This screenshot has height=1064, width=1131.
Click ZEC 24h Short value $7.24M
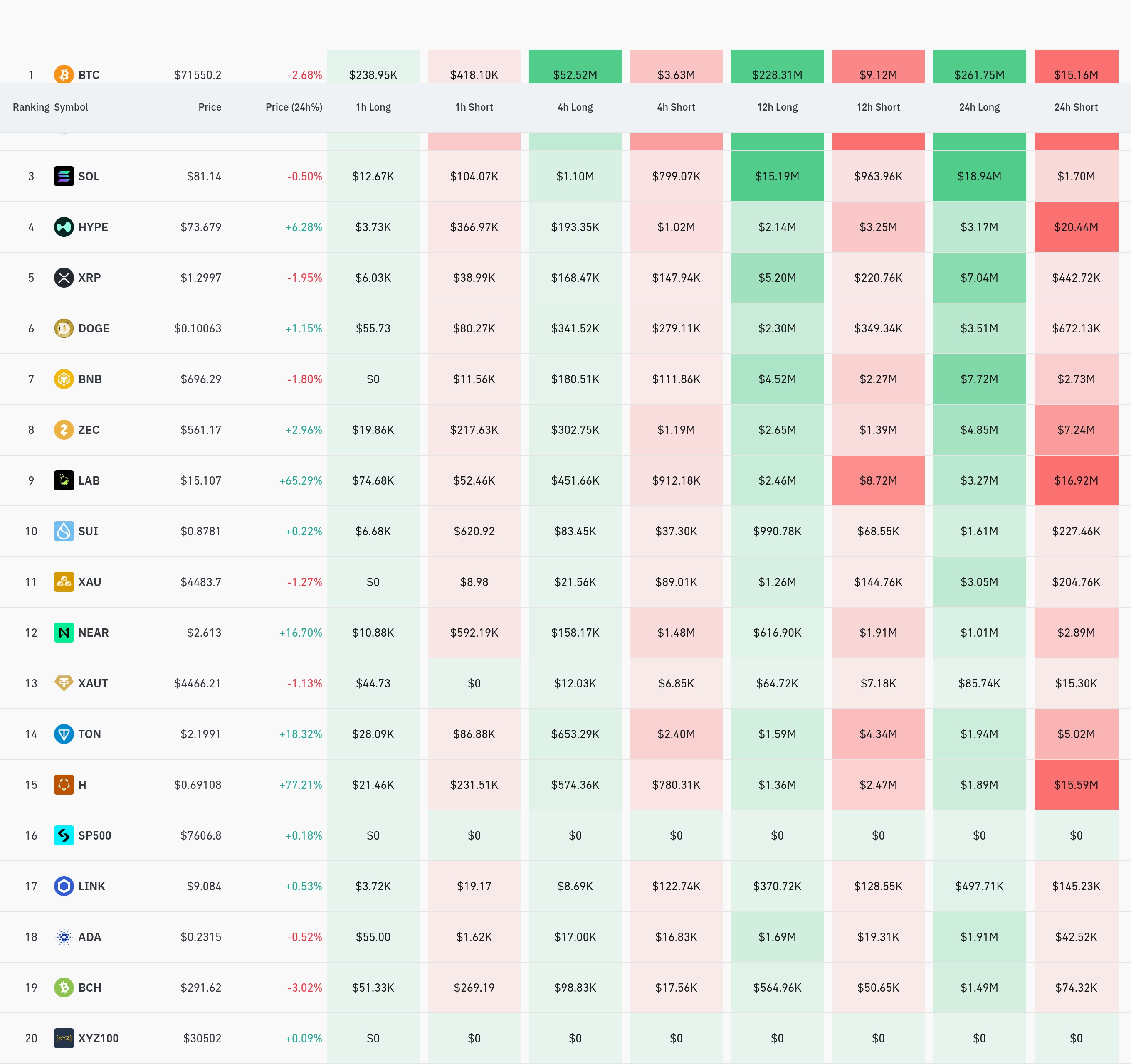[1076, 429]
